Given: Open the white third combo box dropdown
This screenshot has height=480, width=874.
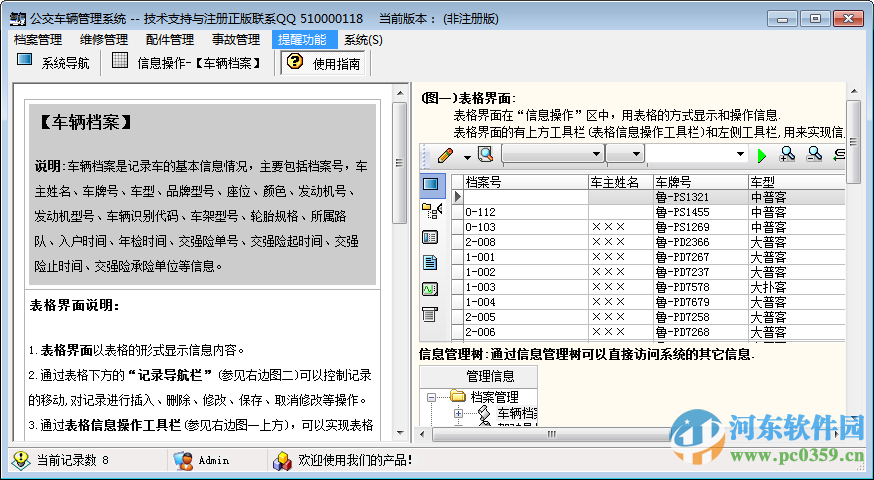Looking at the screenshot, I should (x=740, y=154).
